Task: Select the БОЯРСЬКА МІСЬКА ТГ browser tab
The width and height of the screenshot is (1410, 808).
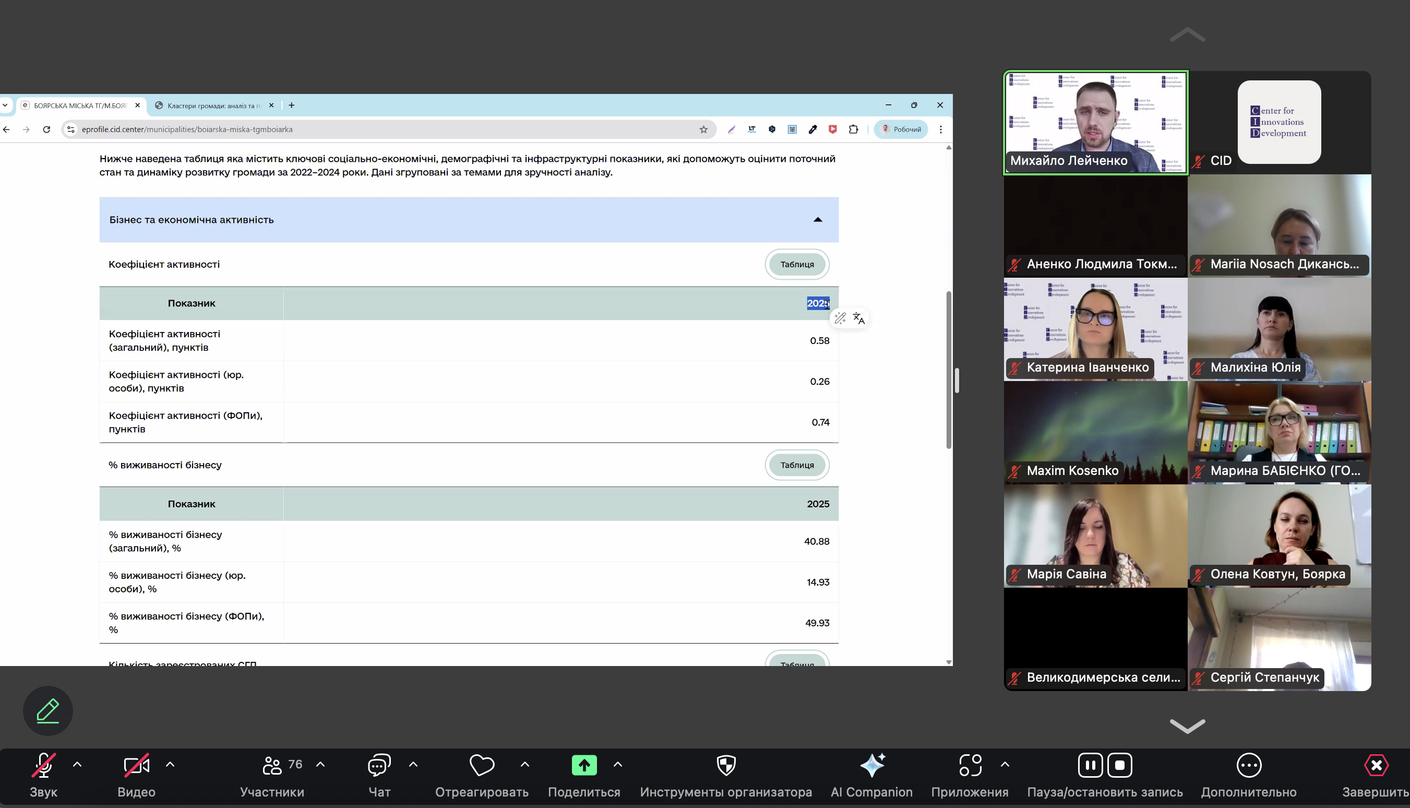Action: pyautogui.click(x=80, y=105)
